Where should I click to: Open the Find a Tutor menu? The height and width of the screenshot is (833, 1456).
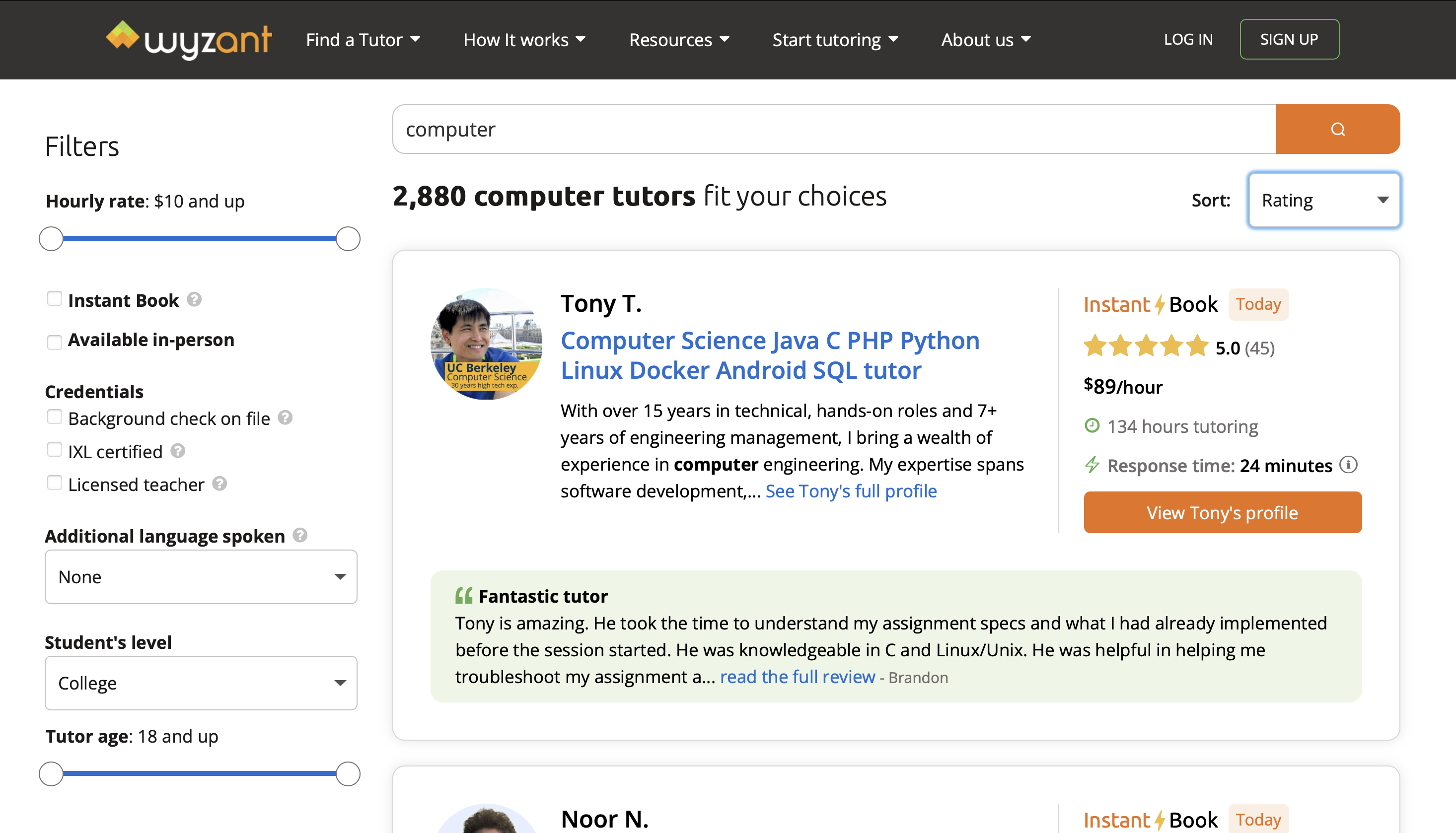363,40
